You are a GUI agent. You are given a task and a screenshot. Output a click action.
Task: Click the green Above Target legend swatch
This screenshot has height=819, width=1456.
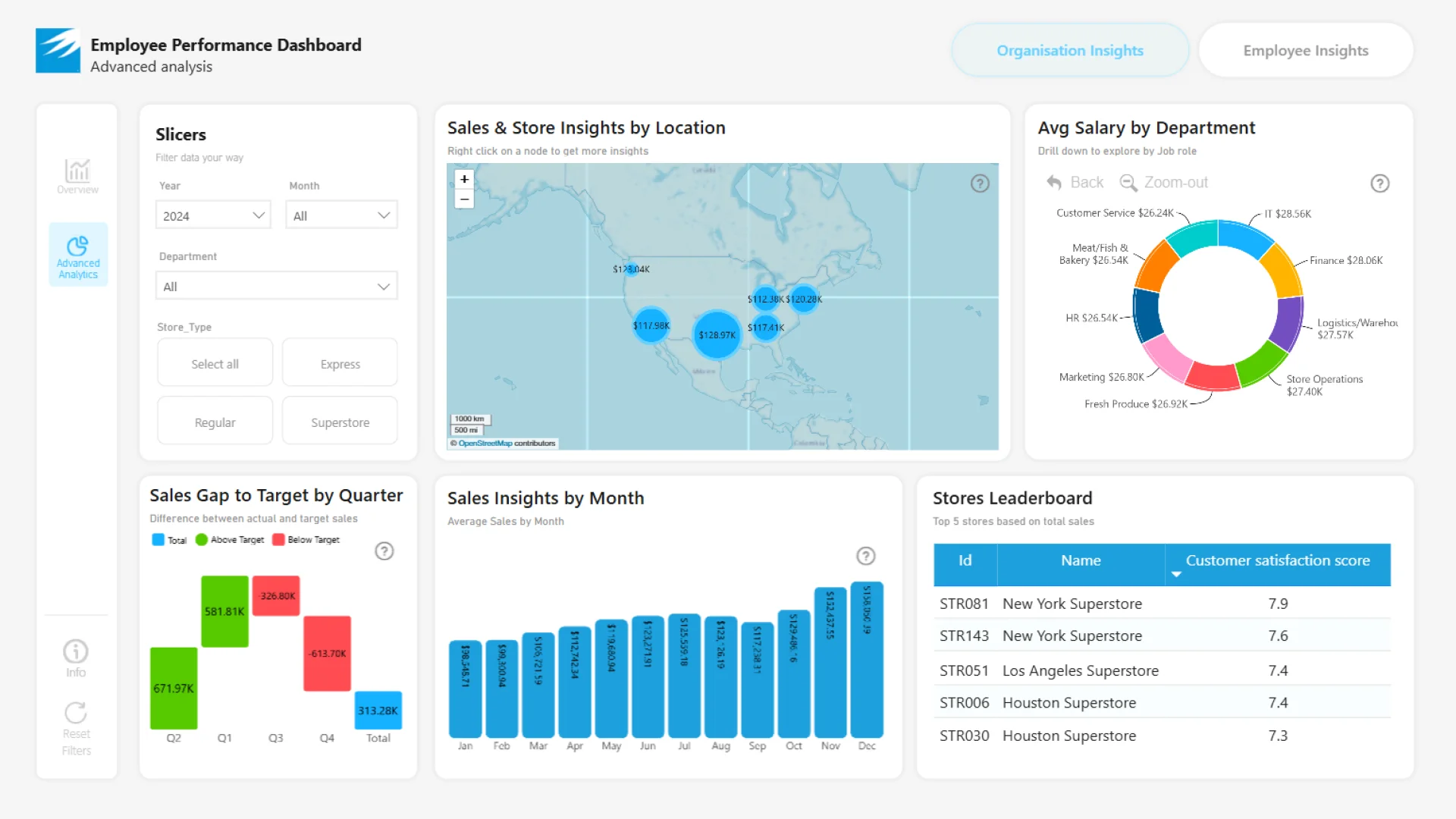[x=201, y=540]
